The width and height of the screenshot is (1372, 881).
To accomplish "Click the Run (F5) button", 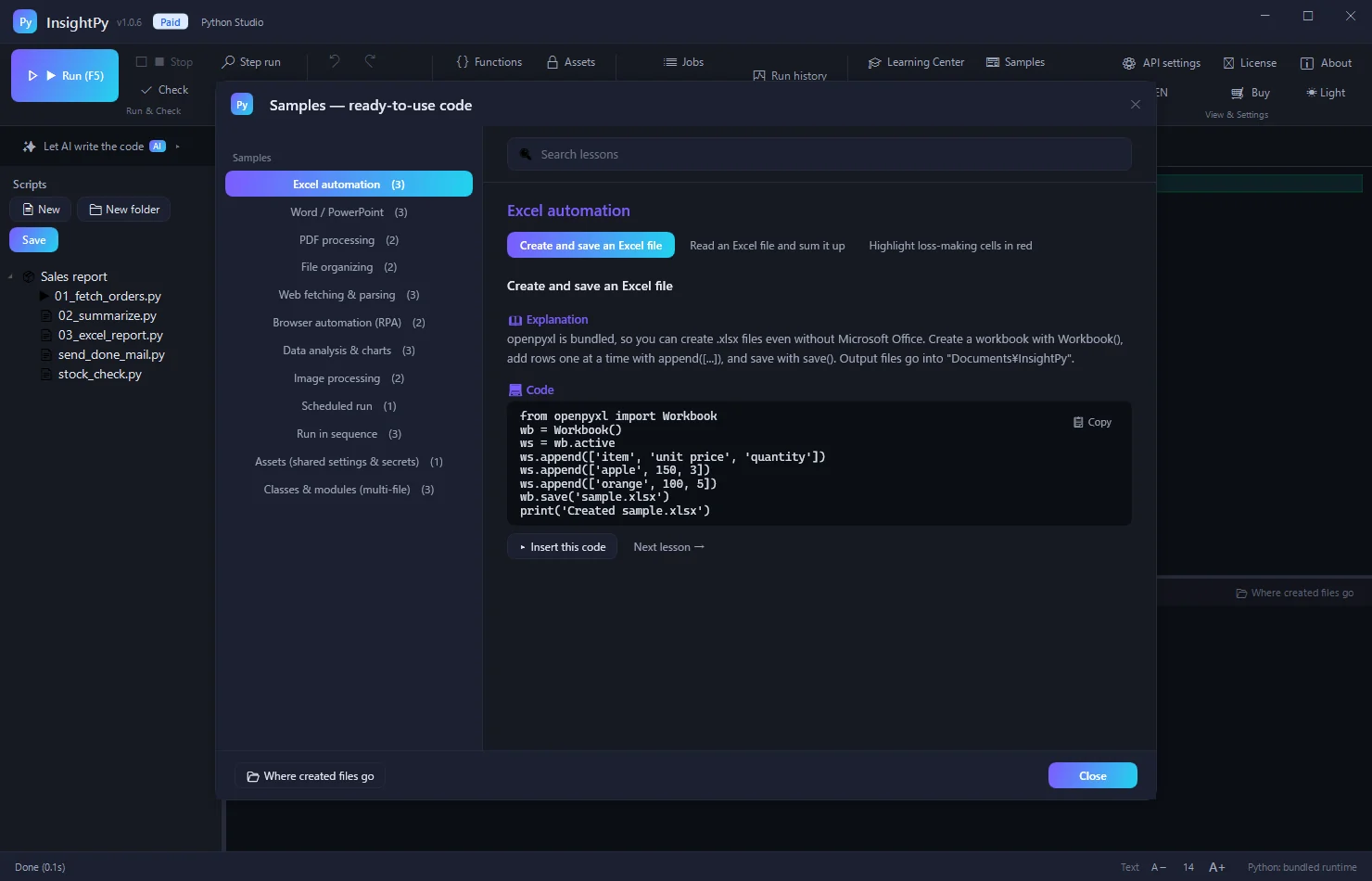I will click(65, 75).
